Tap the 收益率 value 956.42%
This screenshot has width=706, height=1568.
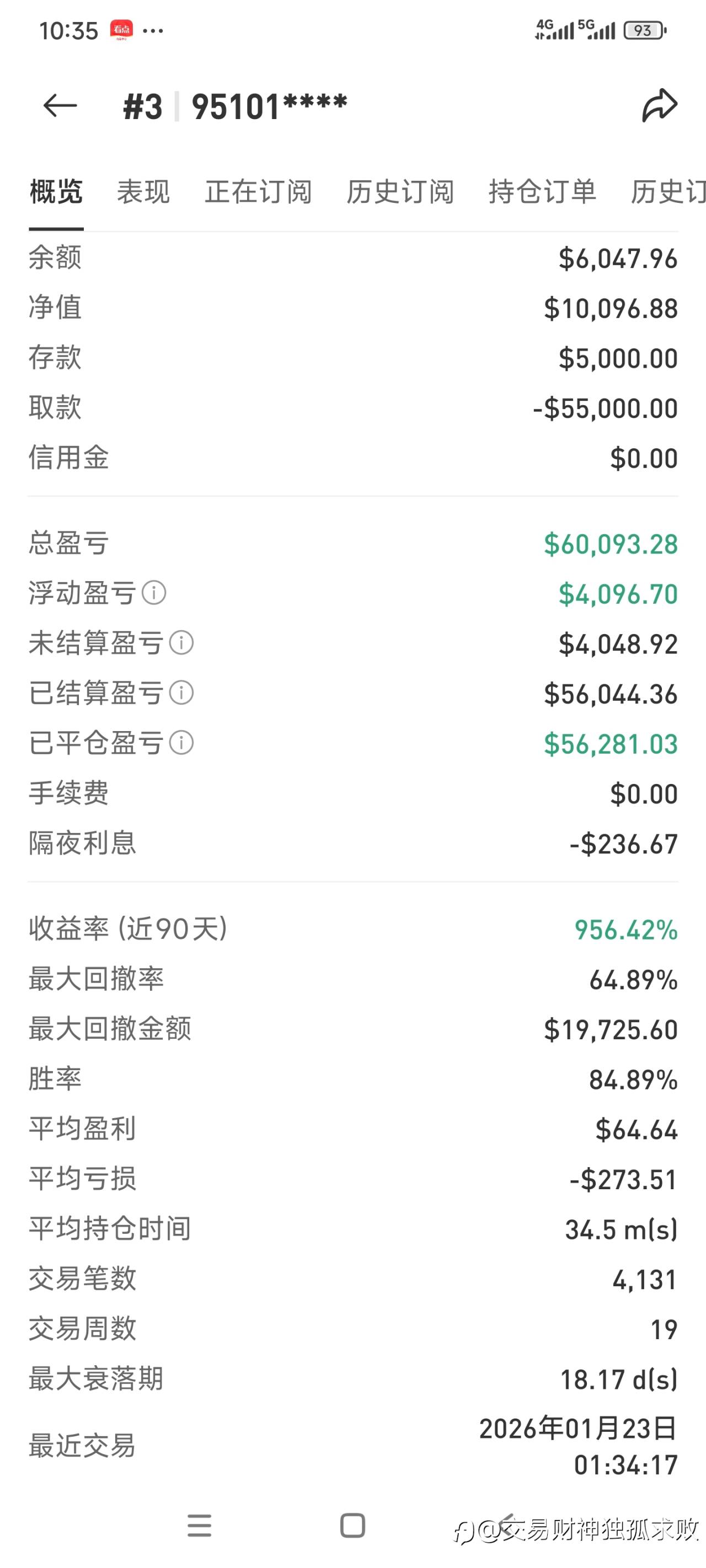(x=625, y=930)
